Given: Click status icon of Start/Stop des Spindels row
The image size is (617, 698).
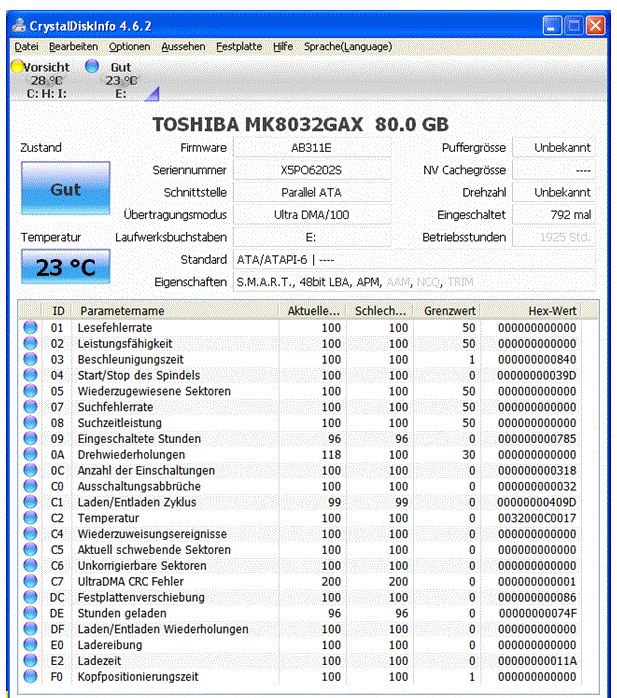Looking at the screenshot, I should [x=30, y=375].
